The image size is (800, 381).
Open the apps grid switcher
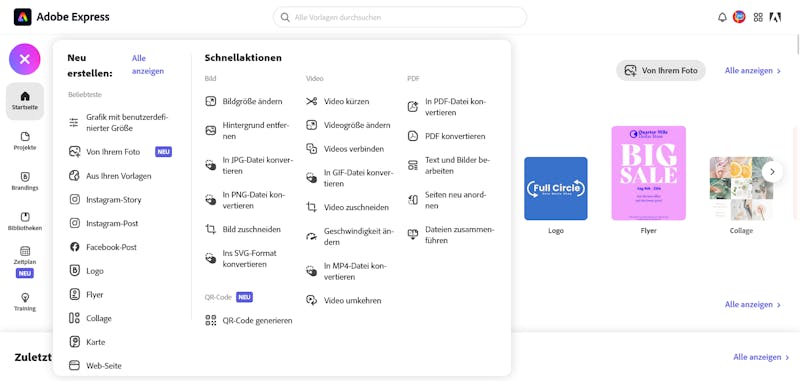click(758, 17)
